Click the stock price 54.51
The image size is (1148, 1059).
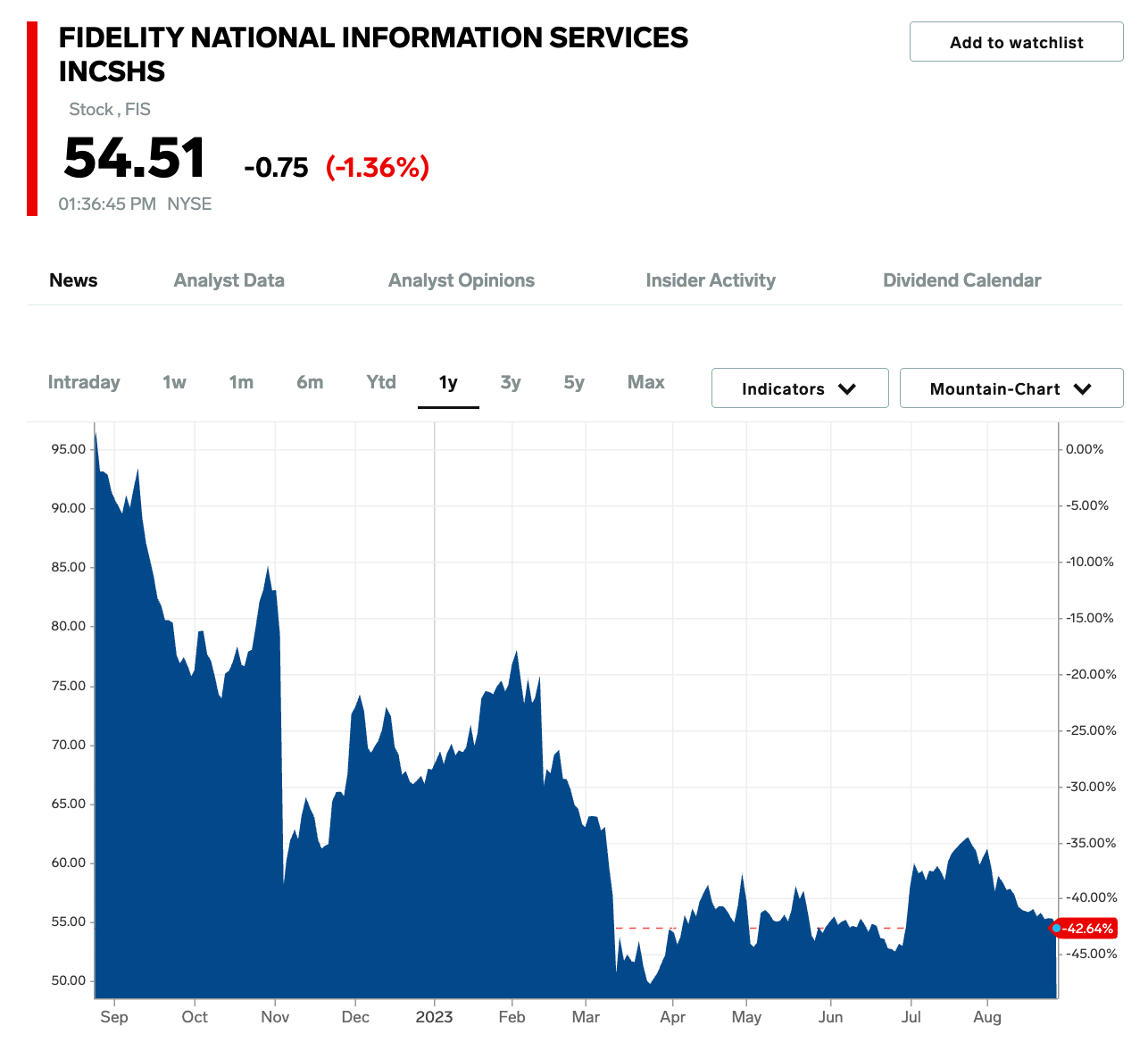click(135, 158)
